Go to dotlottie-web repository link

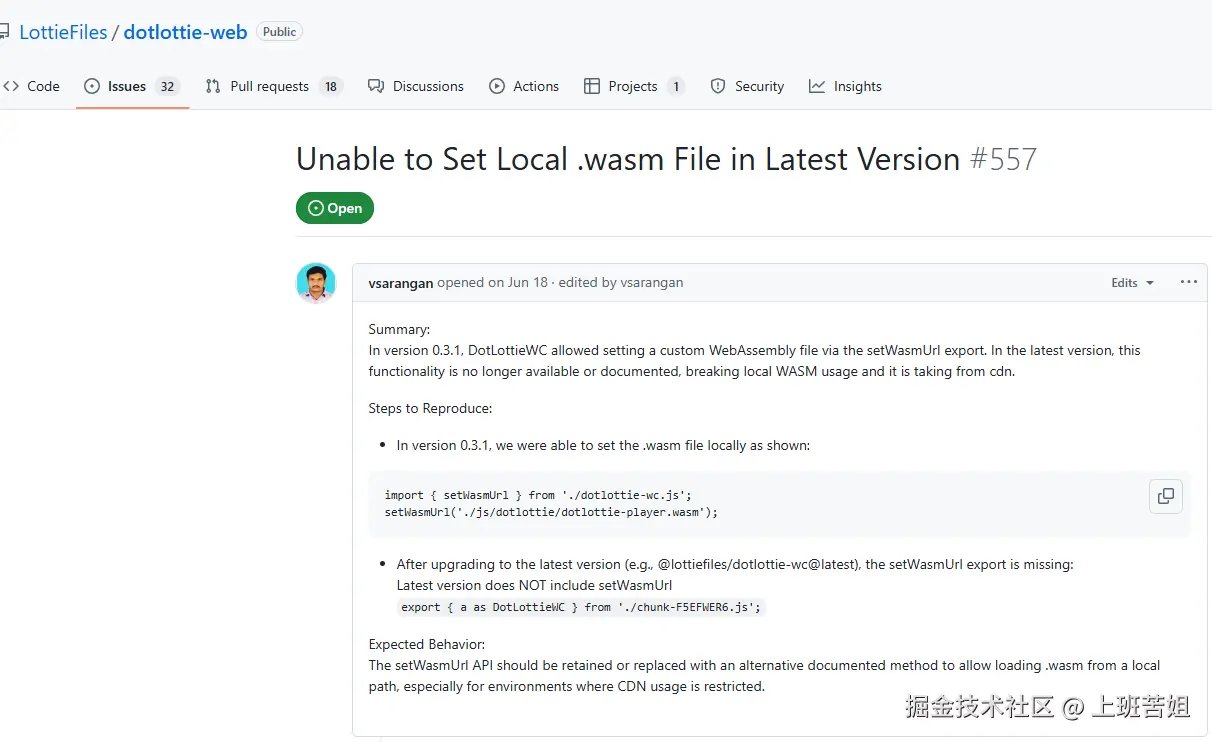[185, 32]
